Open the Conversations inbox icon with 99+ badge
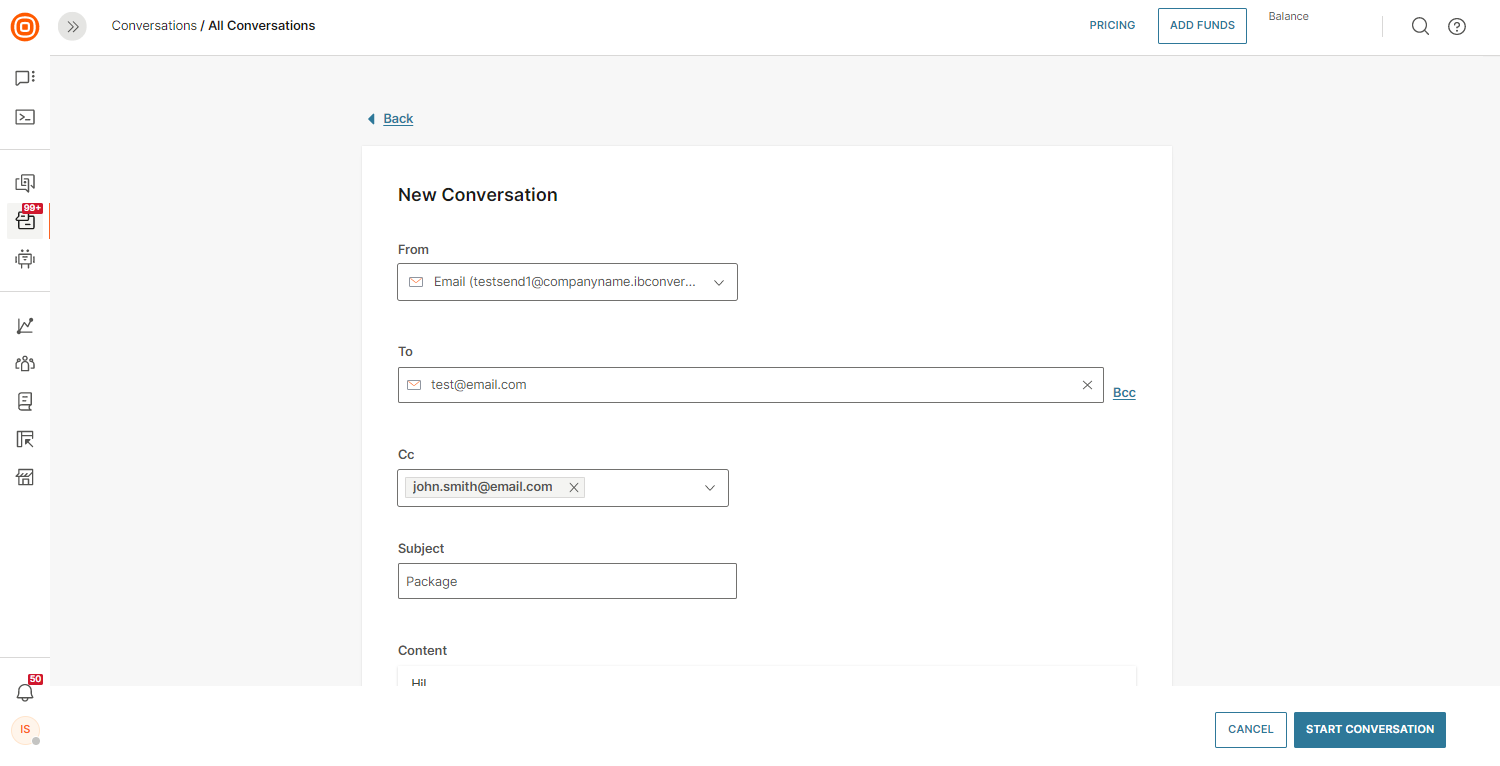This screenshot has height=766, width=1500. (26, 221)
